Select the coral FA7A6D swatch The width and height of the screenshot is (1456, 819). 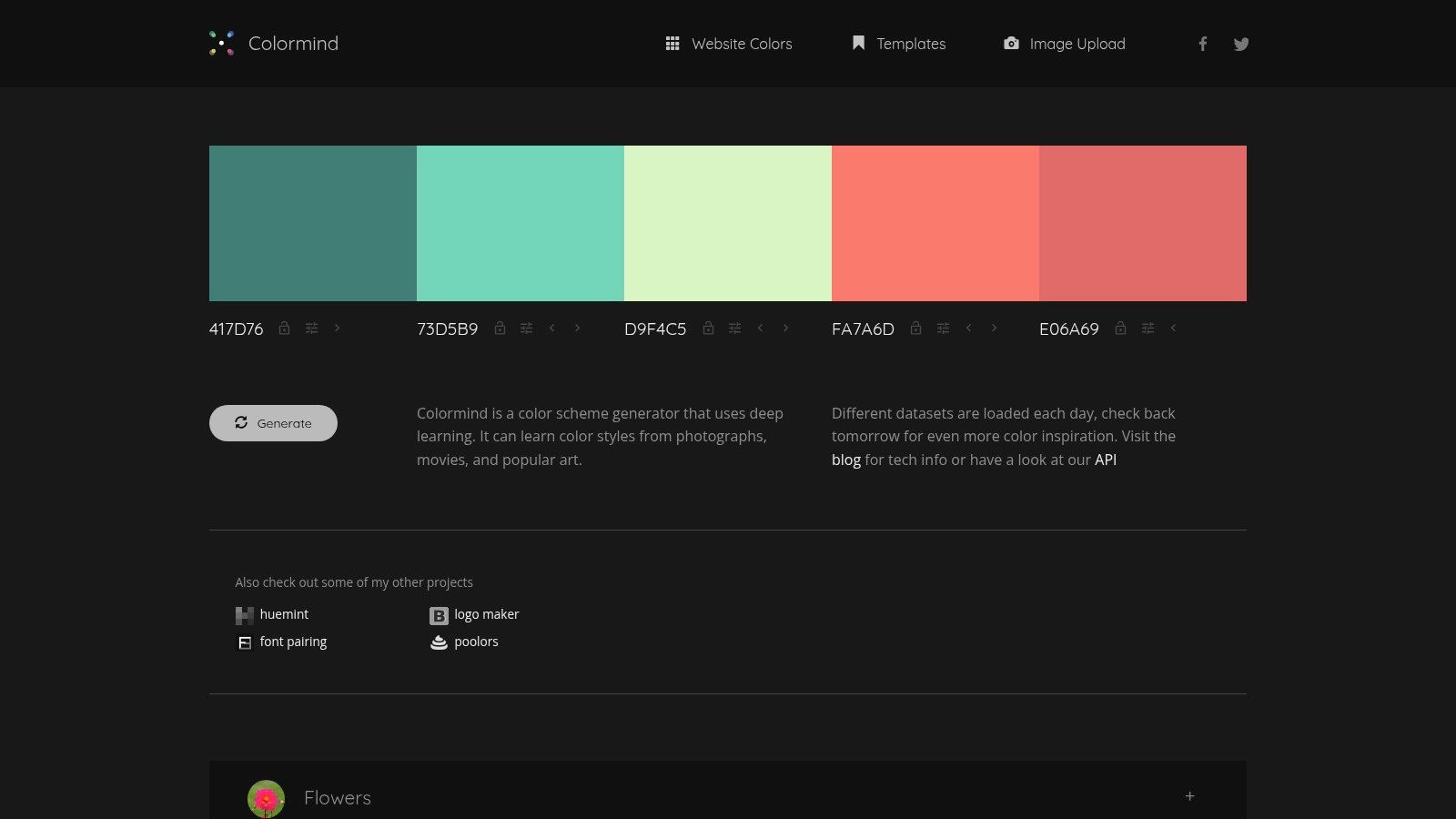[935, 223]
